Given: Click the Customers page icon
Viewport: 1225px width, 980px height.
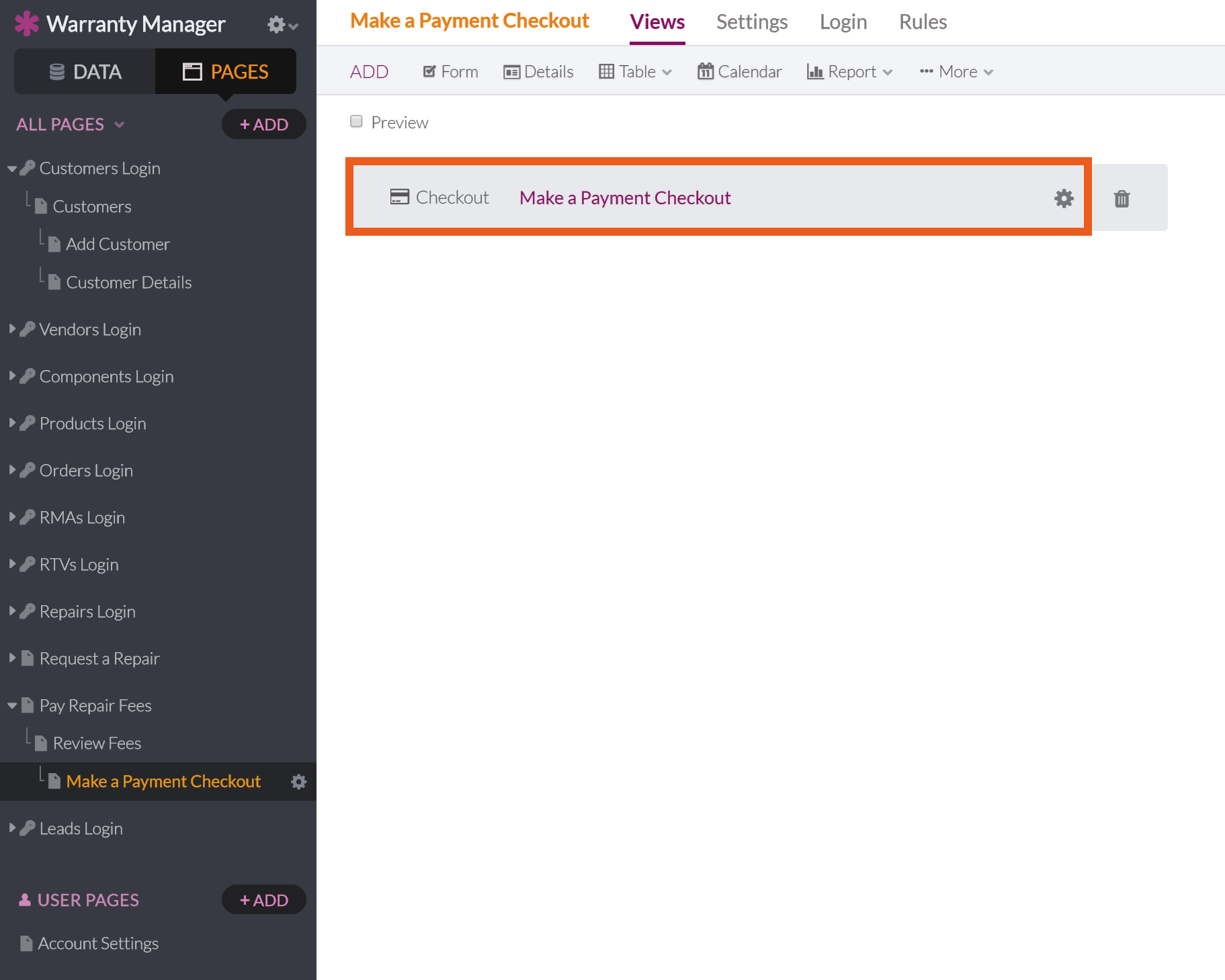Looking at the screenshot, I should [x=41, y=206].
